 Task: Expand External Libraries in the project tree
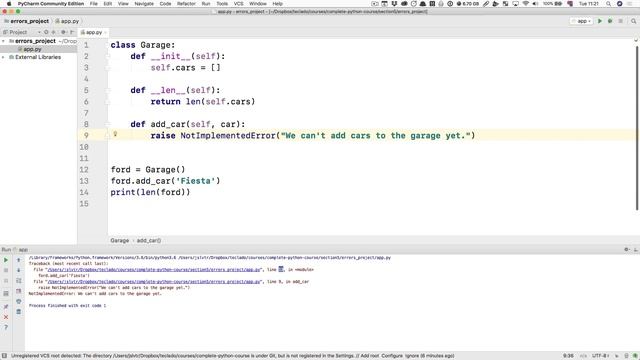(4, 57)
